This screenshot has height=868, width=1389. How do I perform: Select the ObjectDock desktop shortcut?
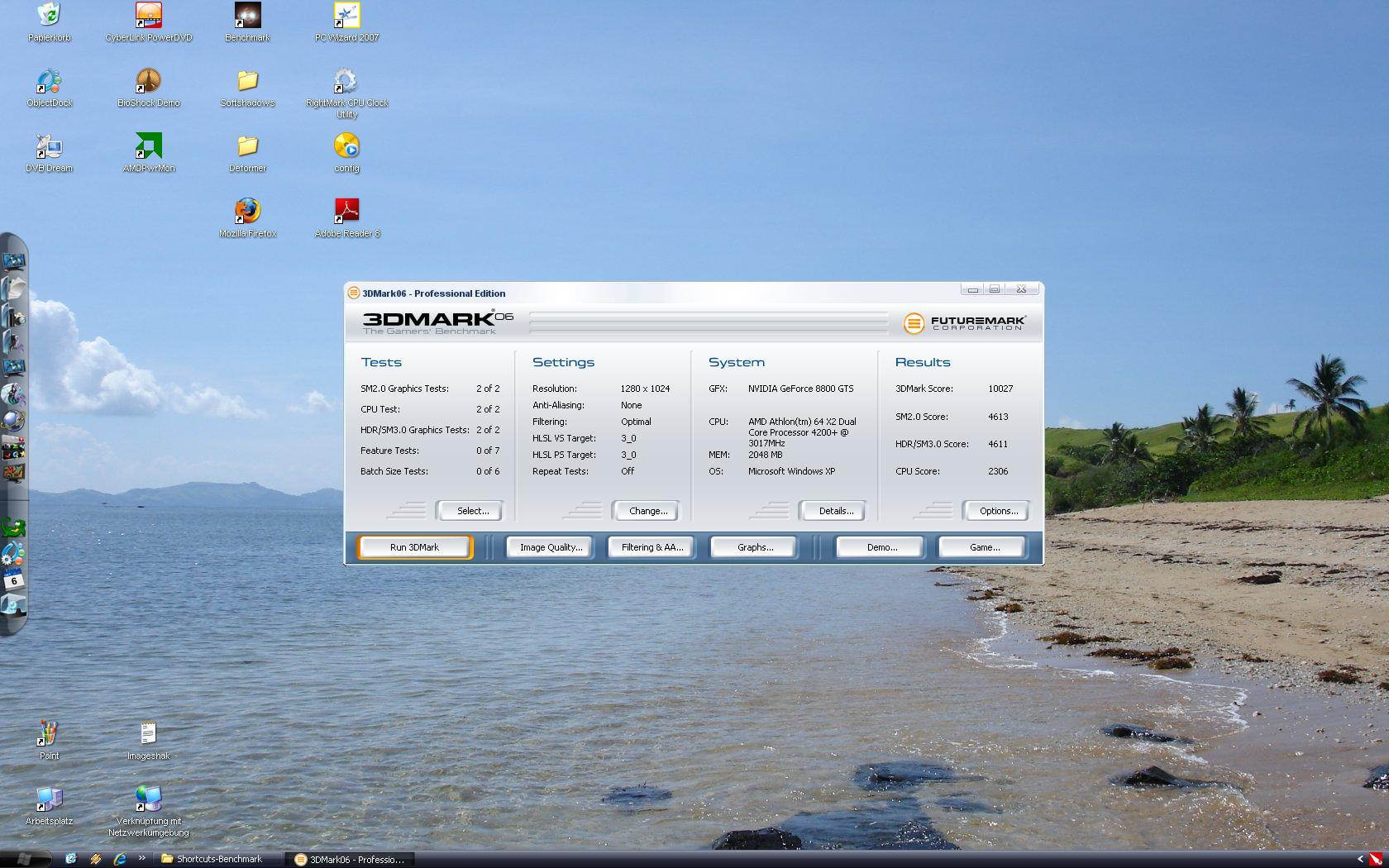(x=49, y=88)
